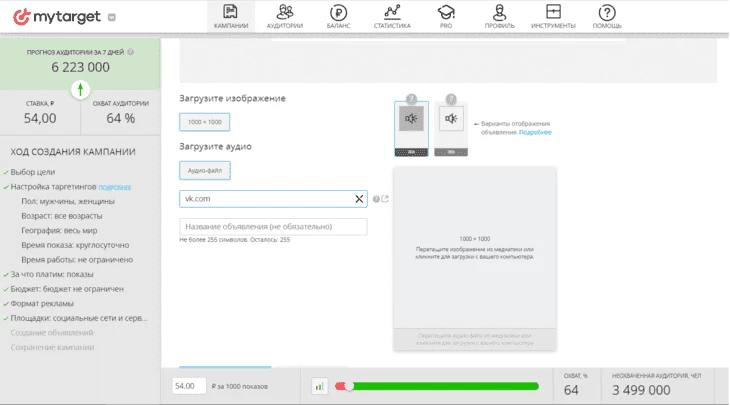The image size is (730, 405).
Task: Click 'Время работы: не ограничено'
Action: point(77,260)
